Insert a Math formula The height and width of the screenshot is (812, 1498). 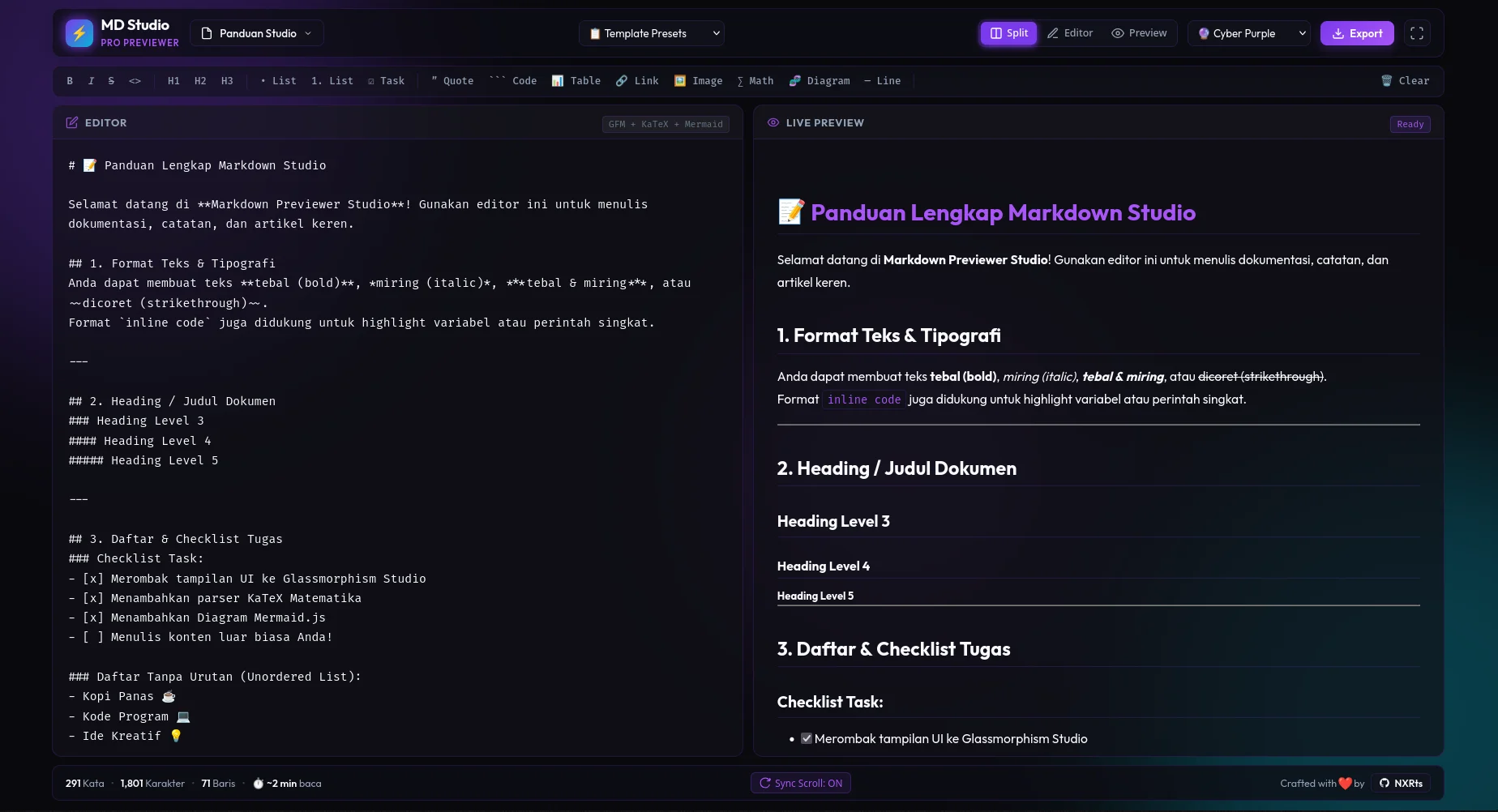coord(755,81)
